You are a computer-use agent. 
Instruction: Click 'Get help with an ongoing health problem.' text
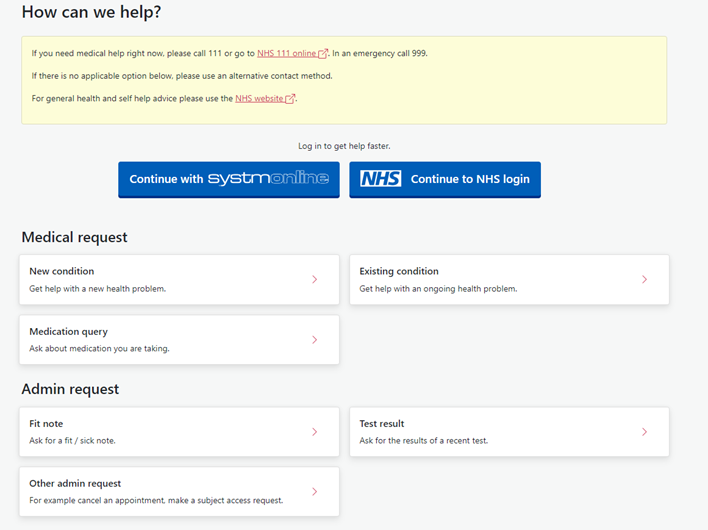(x=438, y=288)
